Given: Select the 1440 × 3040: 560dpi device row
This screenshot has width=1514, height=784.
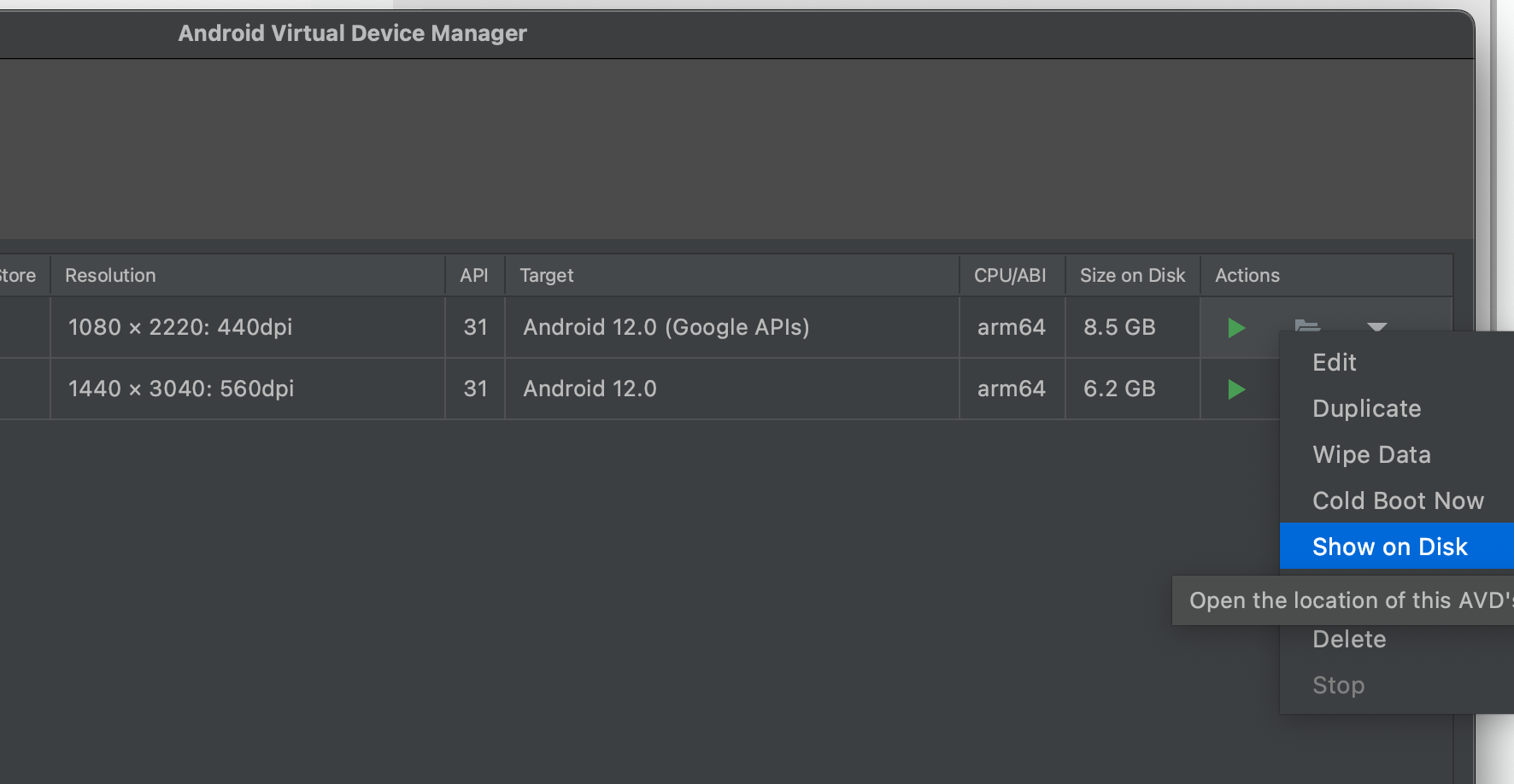Looking at the screenshot, I should 181,389.
